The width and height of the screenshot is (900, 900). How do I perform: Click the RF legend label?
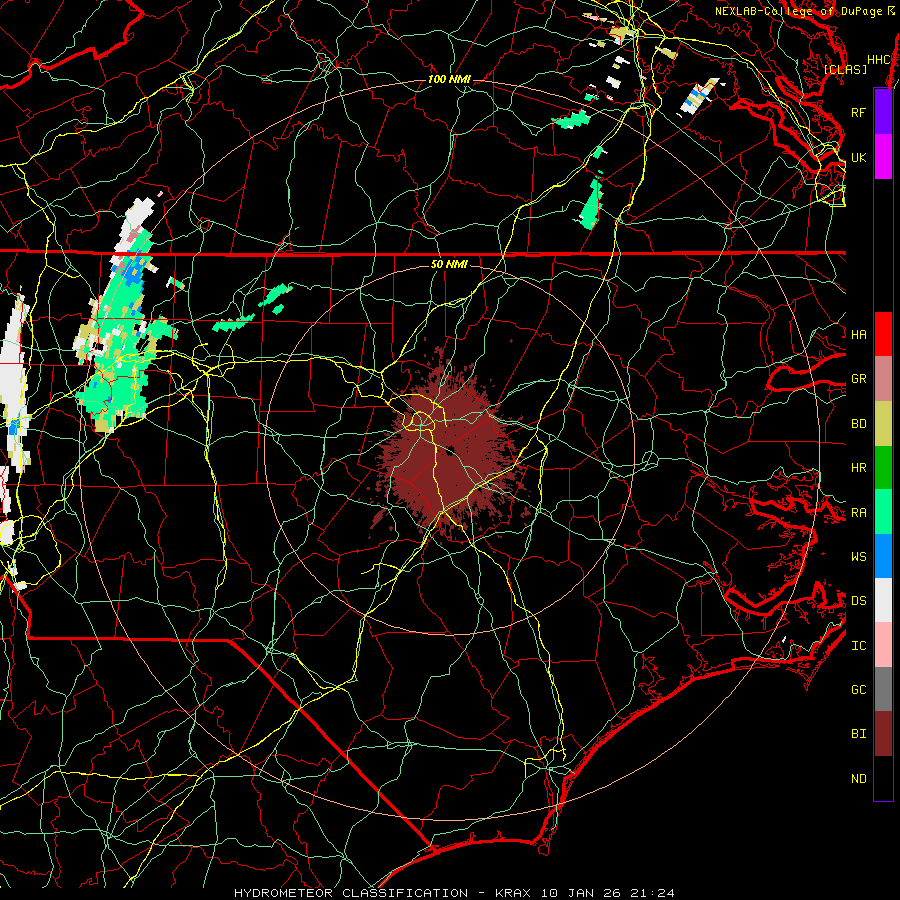pyautogui.click(x=858, y=112)
